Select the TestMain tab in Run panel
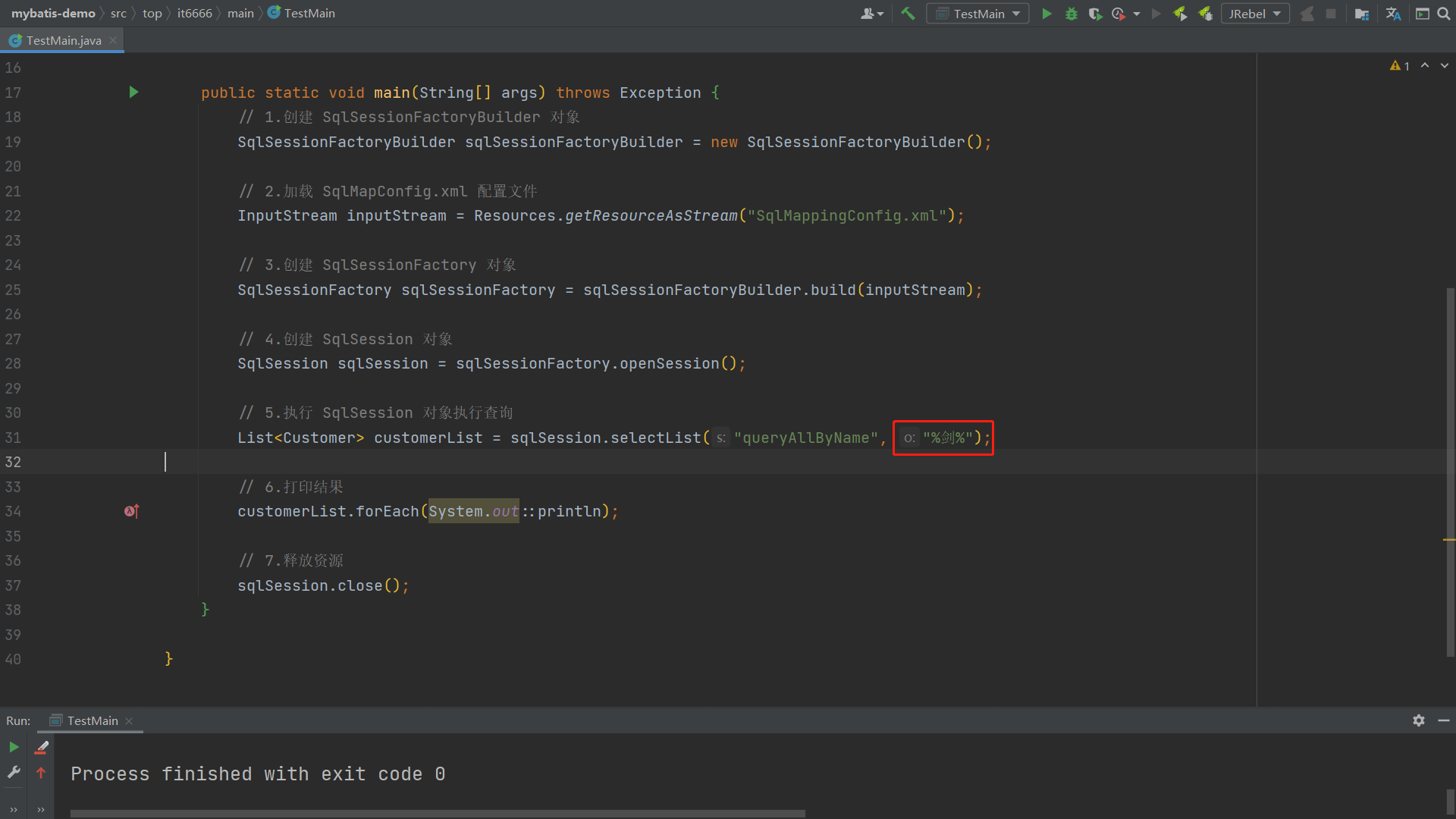 click(x=92, y=720)
